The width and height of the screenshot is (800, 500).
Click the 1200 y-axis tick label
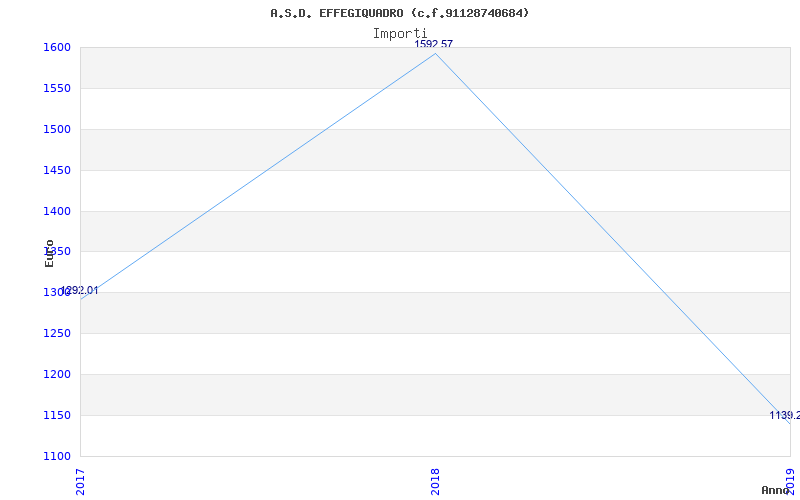click(x=57, y=374)
